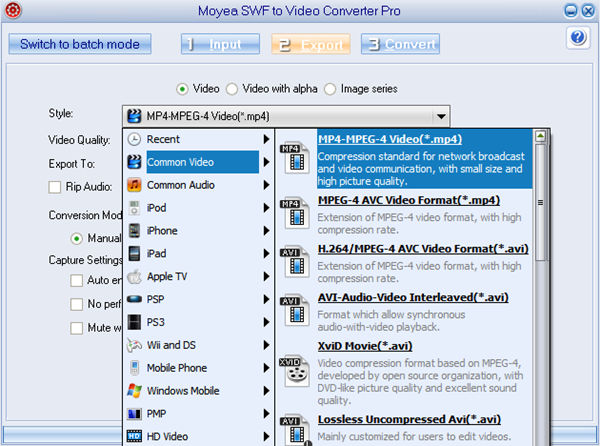Click the Common Video clapperboard icon
Image resolution: width=600 pixels, height=446 pixels.
134,162
